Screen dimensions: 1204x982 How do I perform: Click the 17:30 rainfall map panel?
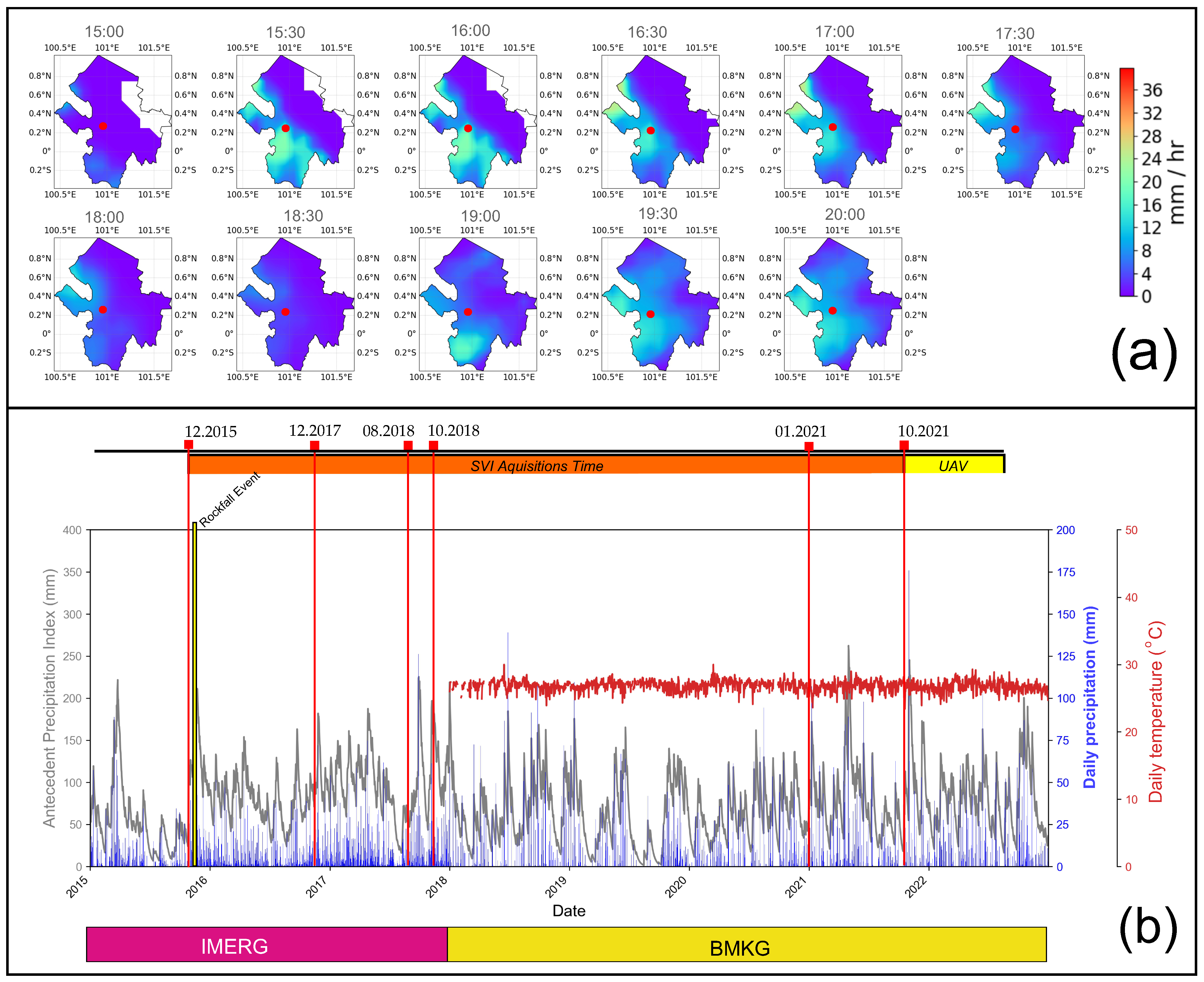(1025, 122)
